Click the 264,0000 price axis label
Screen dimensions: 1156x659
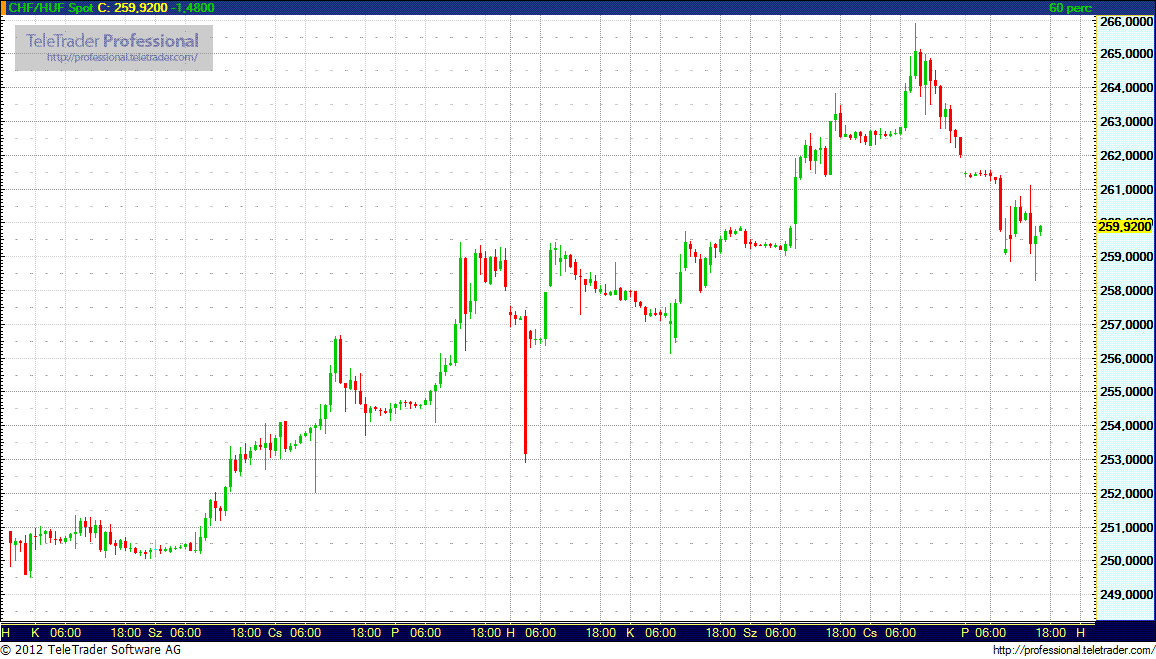(x=1125, y=88)
